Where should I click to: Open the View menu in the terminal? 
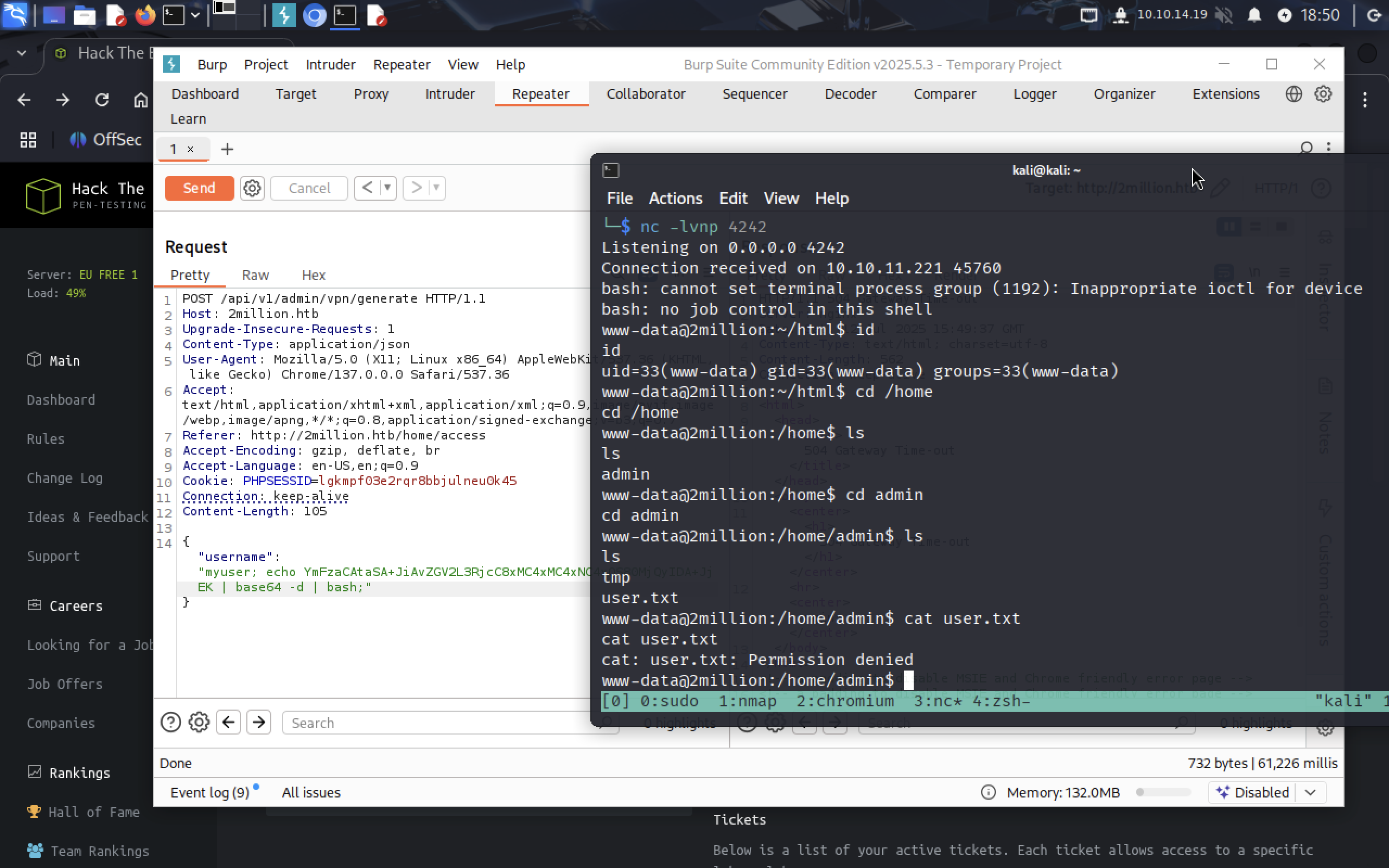(x=781, y=198)
